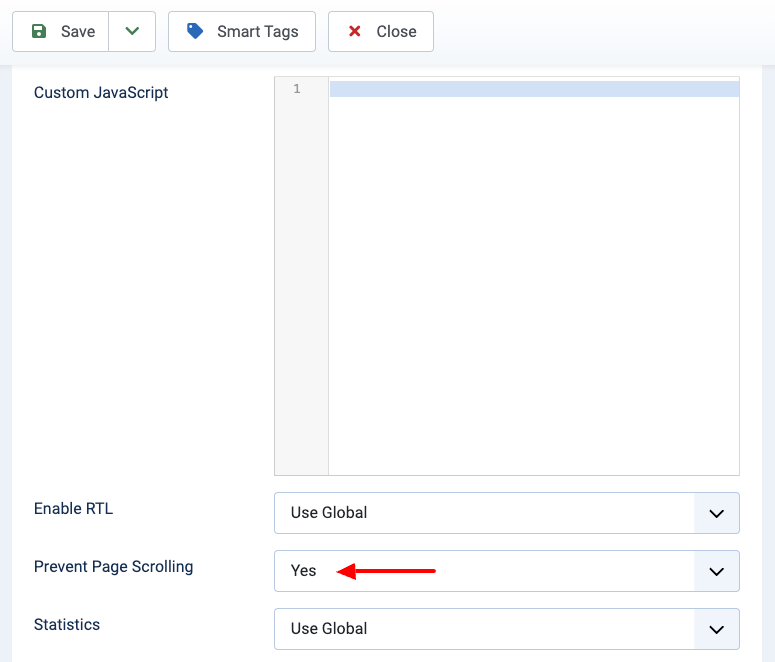Click the red X close icon
This screenshot has height=662, width=775.
[354, 31]
